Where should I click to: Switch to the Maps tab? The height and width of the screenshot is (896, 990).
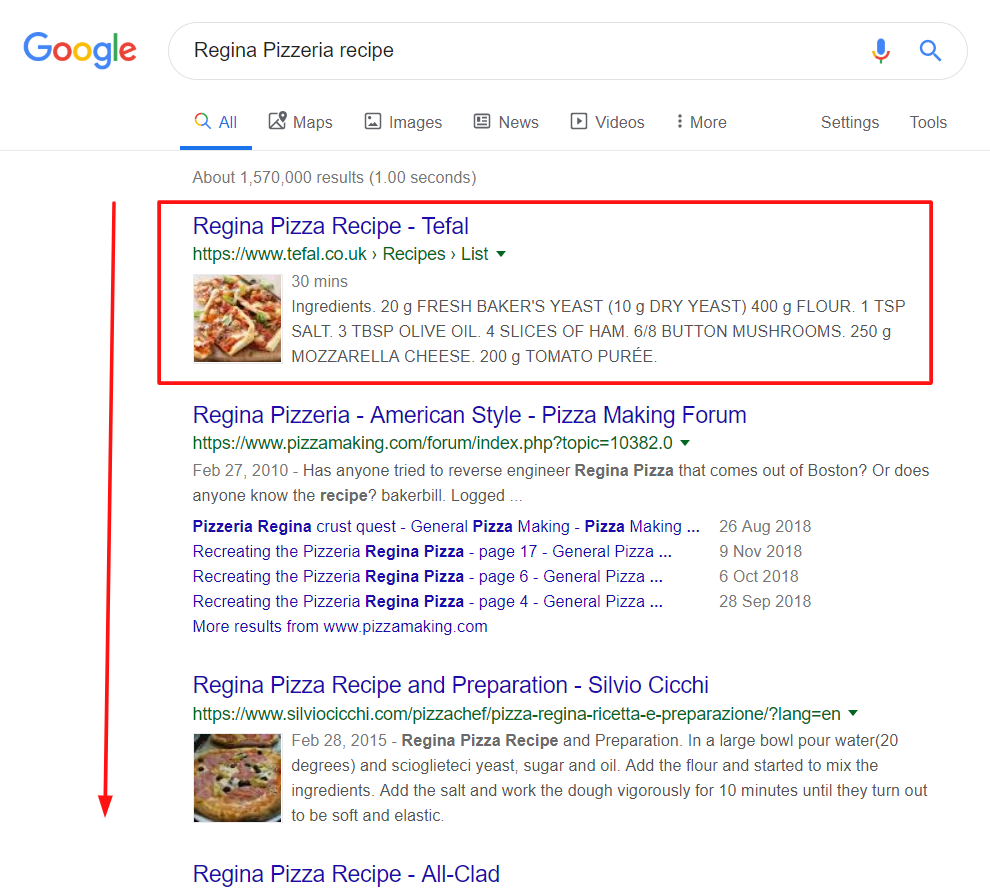(301, 122)
